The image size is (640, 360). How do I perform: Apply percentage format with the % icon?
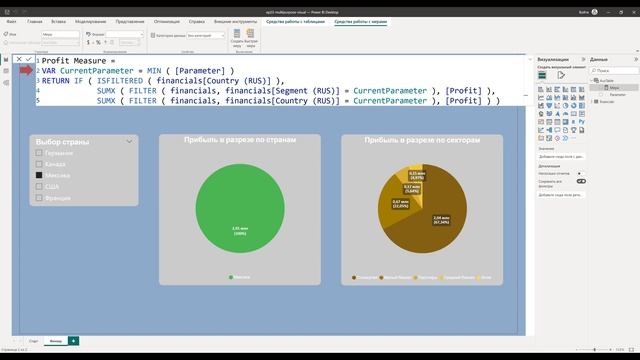98,42
